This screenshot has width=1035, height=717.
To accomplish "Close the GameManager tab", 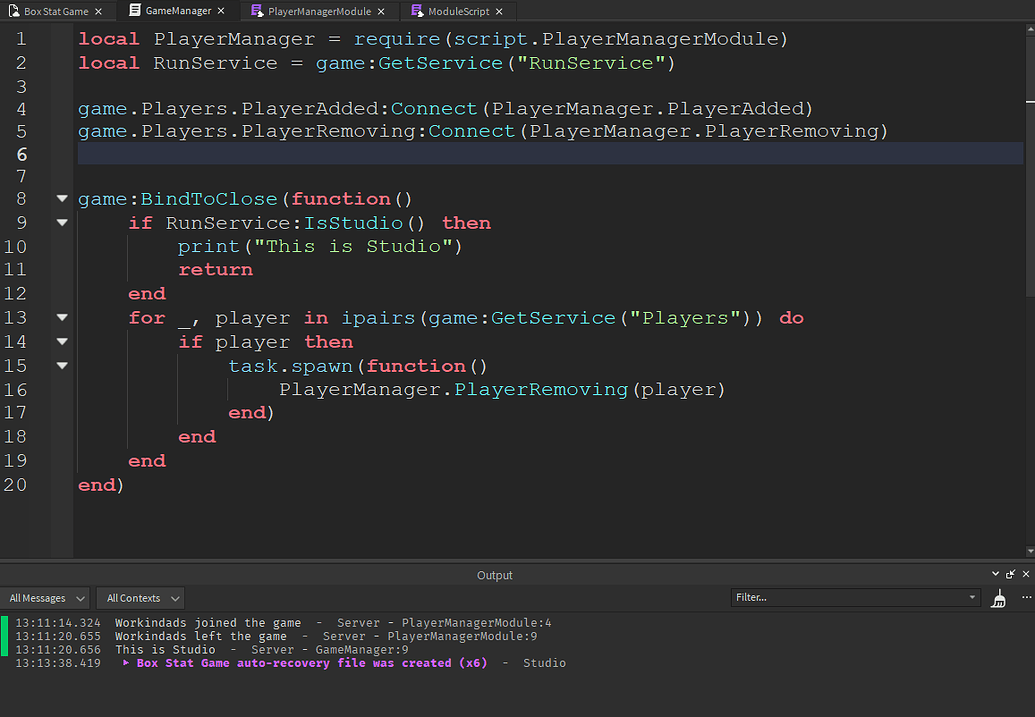I will (x=221, y=11).
